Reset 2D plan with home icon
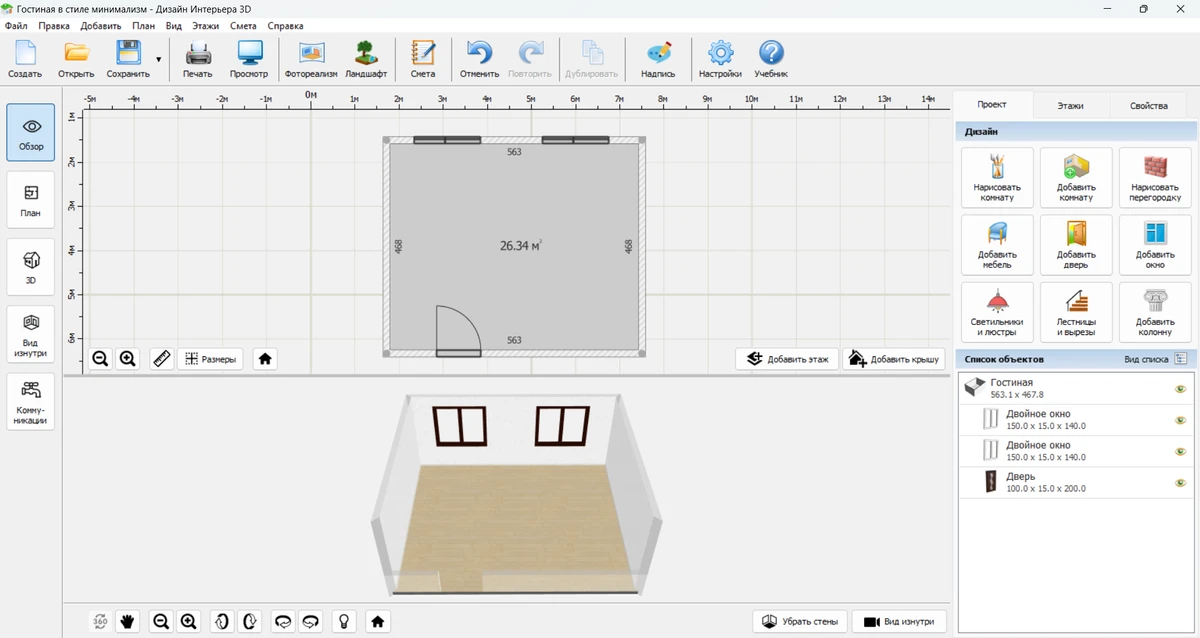 tap(265, 359)
